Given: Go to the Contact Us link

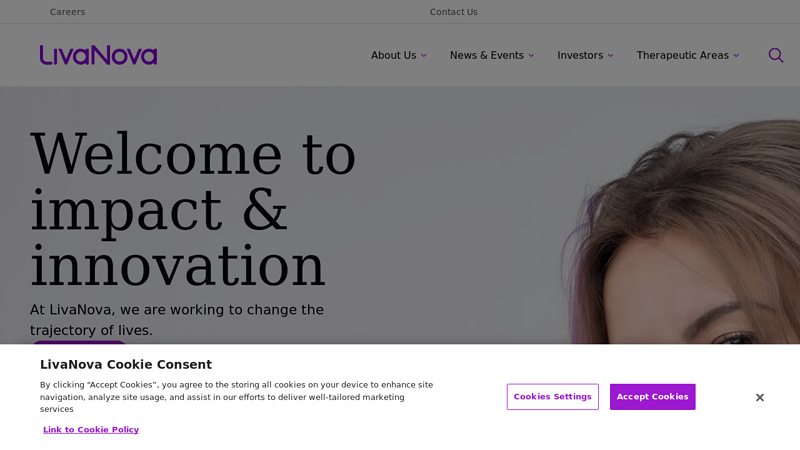Looking at the screenshot, I should (453, 12).
